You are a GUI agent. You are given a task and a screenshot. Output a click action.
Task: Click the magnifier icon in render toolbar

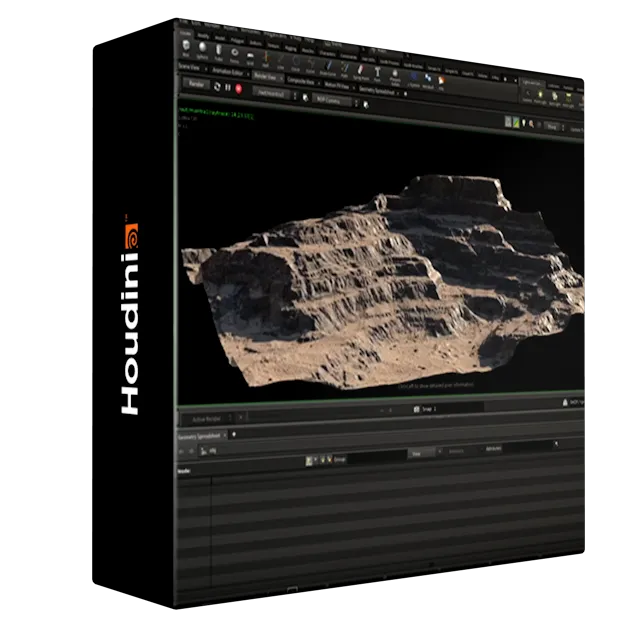tap(532, 124)
